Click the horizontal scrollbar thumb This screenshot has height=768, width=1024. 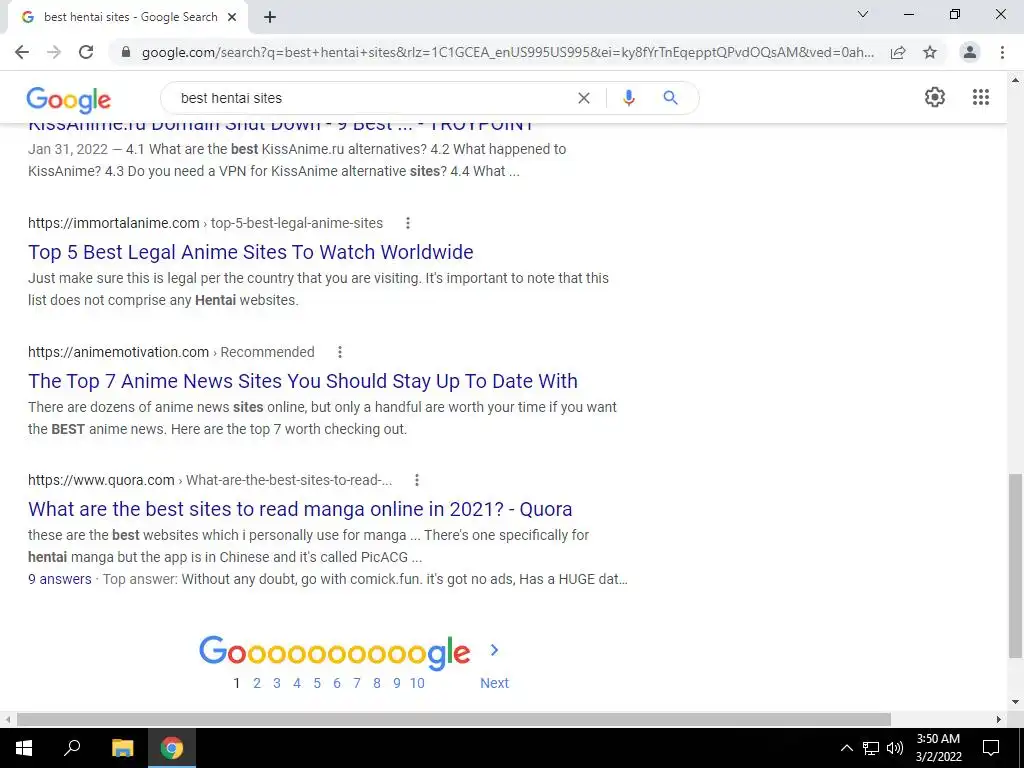coord(454,719)
